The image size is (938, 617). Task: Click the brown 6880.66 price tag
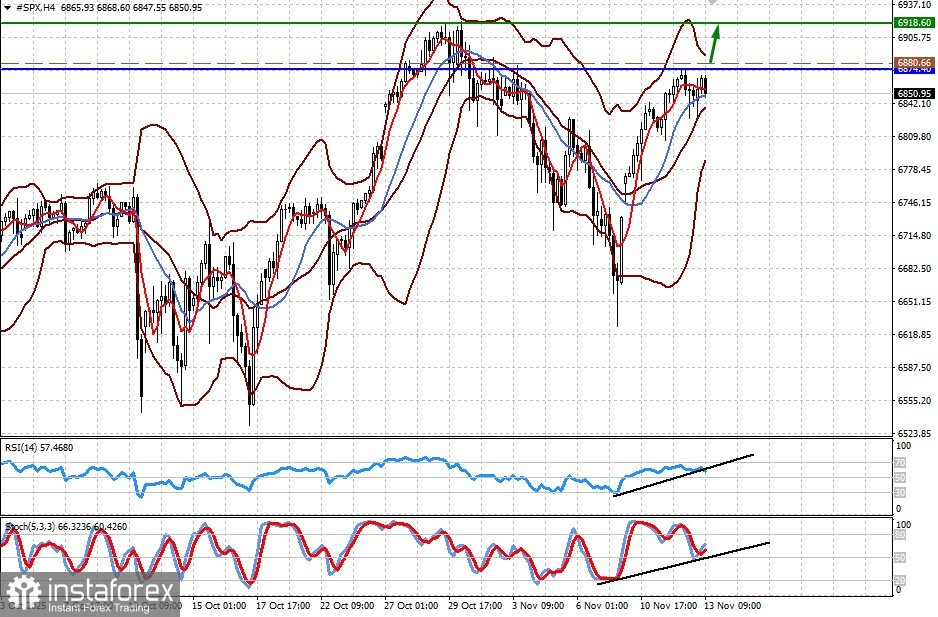(x=914, y=62)
